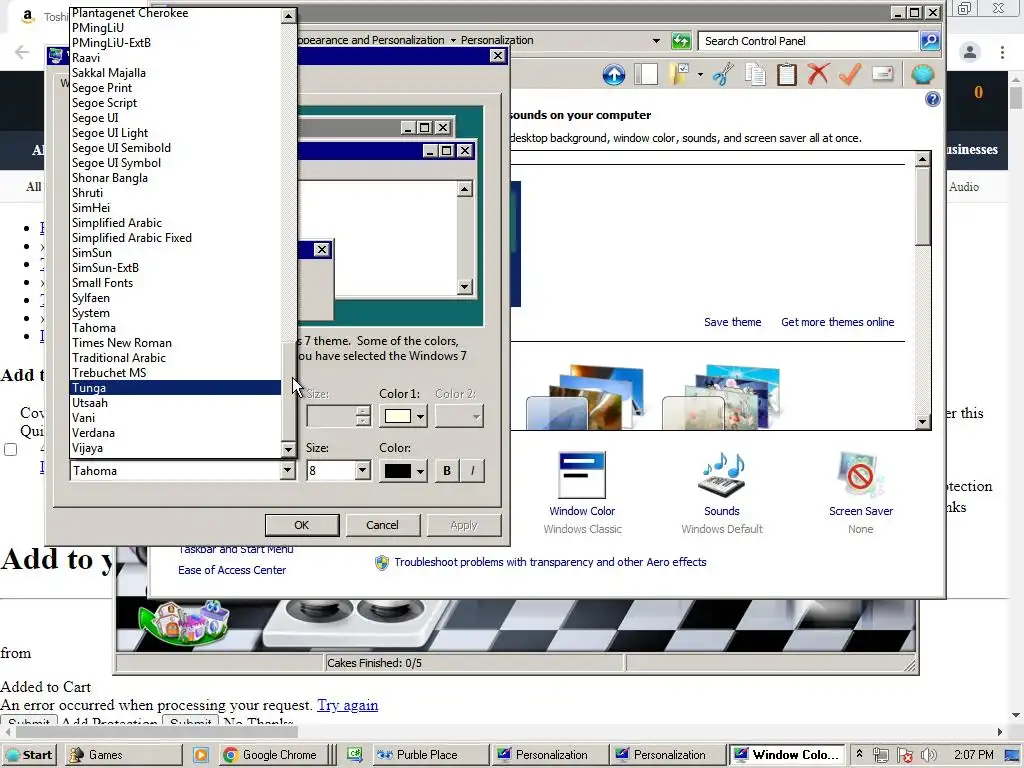Open Window Color settings icon
Screen dimensions: 1024x768
(x=582, y=475)
